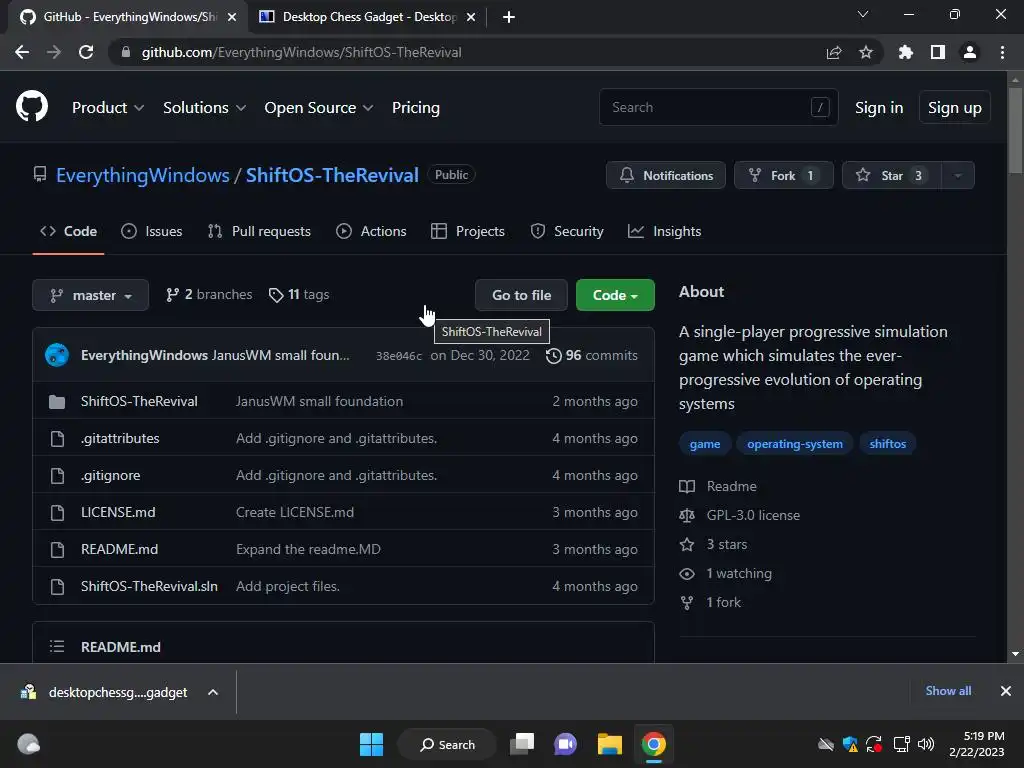Click the Notifications button

point(665,175)
